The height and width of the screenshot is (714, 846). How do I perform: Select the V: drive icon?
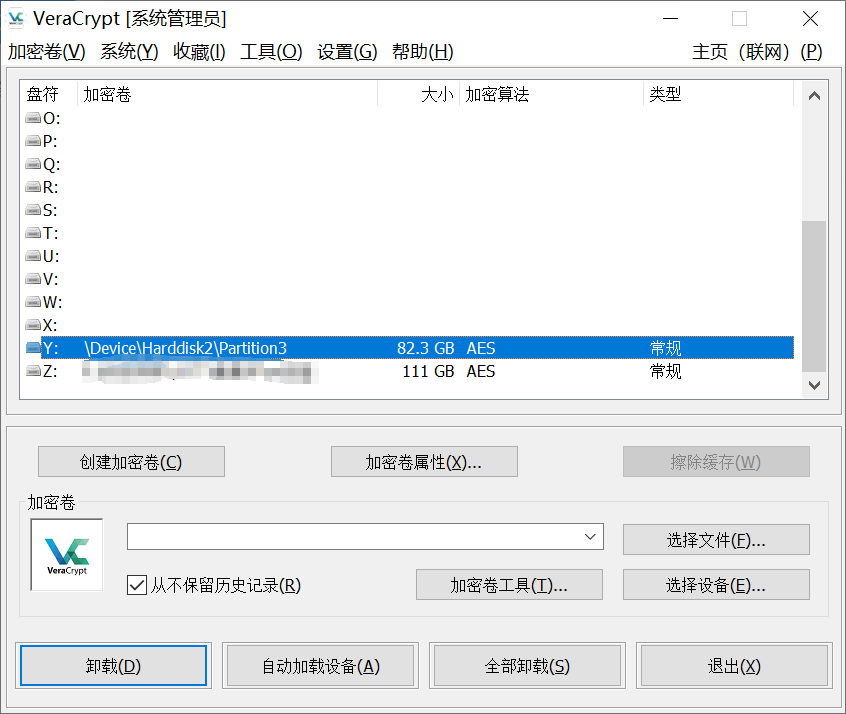coord(33,278)
